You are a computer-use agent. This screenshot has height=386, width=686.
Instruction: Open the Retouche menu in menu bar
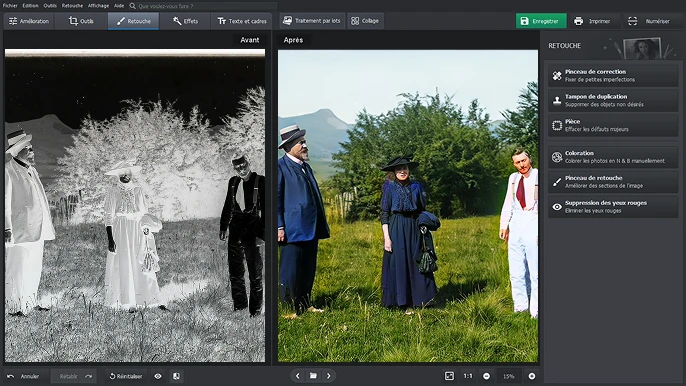point(72,6)
